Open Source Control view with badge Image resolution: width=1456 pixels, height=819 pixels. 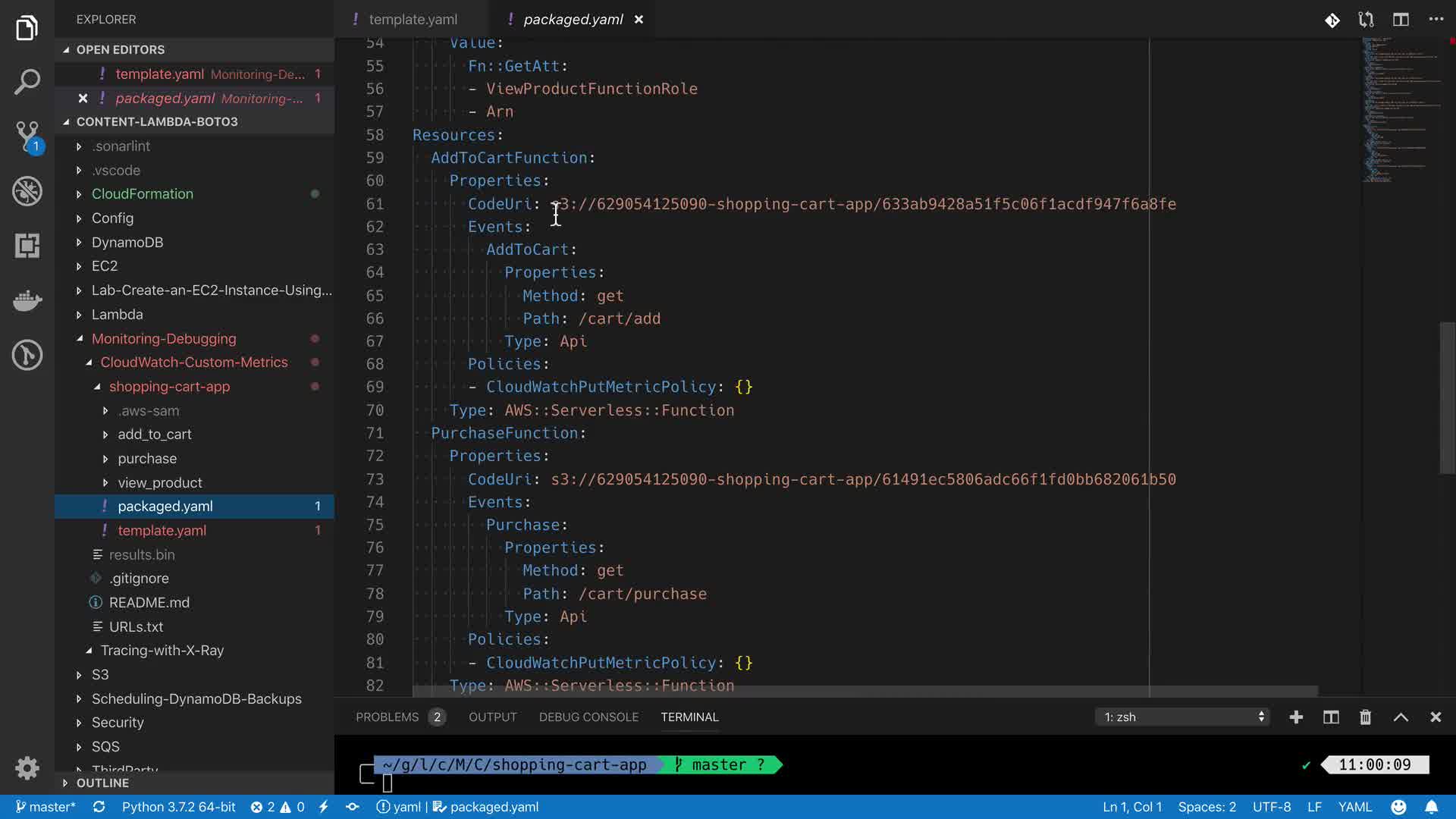point(27,136)
